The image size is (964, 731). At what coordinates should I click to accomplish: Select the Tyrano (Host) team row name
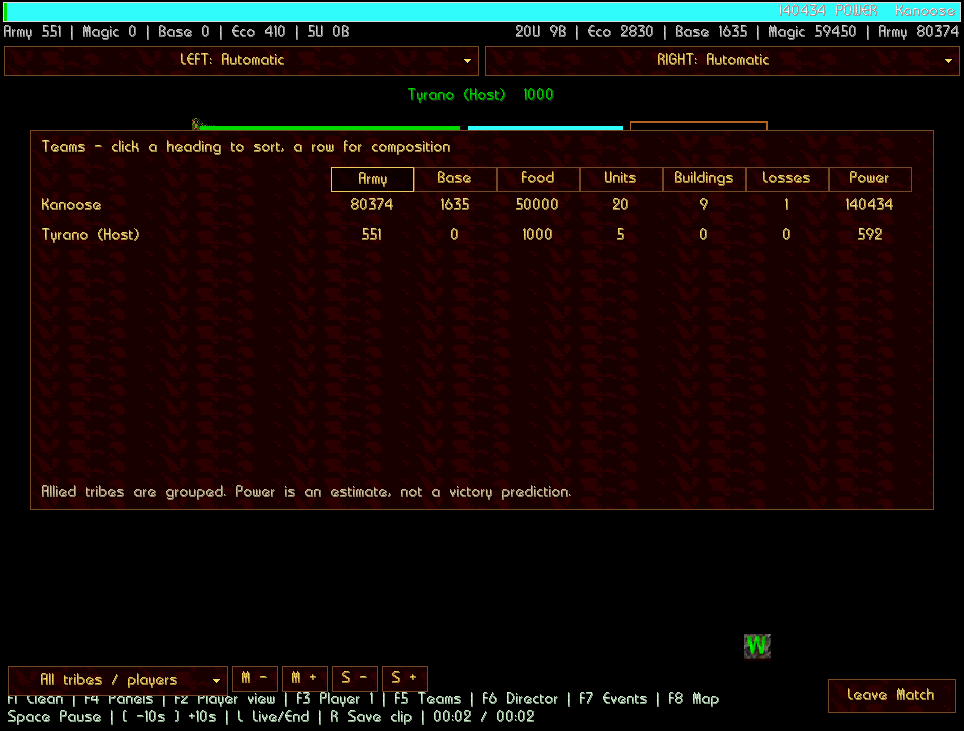(90, 235)
